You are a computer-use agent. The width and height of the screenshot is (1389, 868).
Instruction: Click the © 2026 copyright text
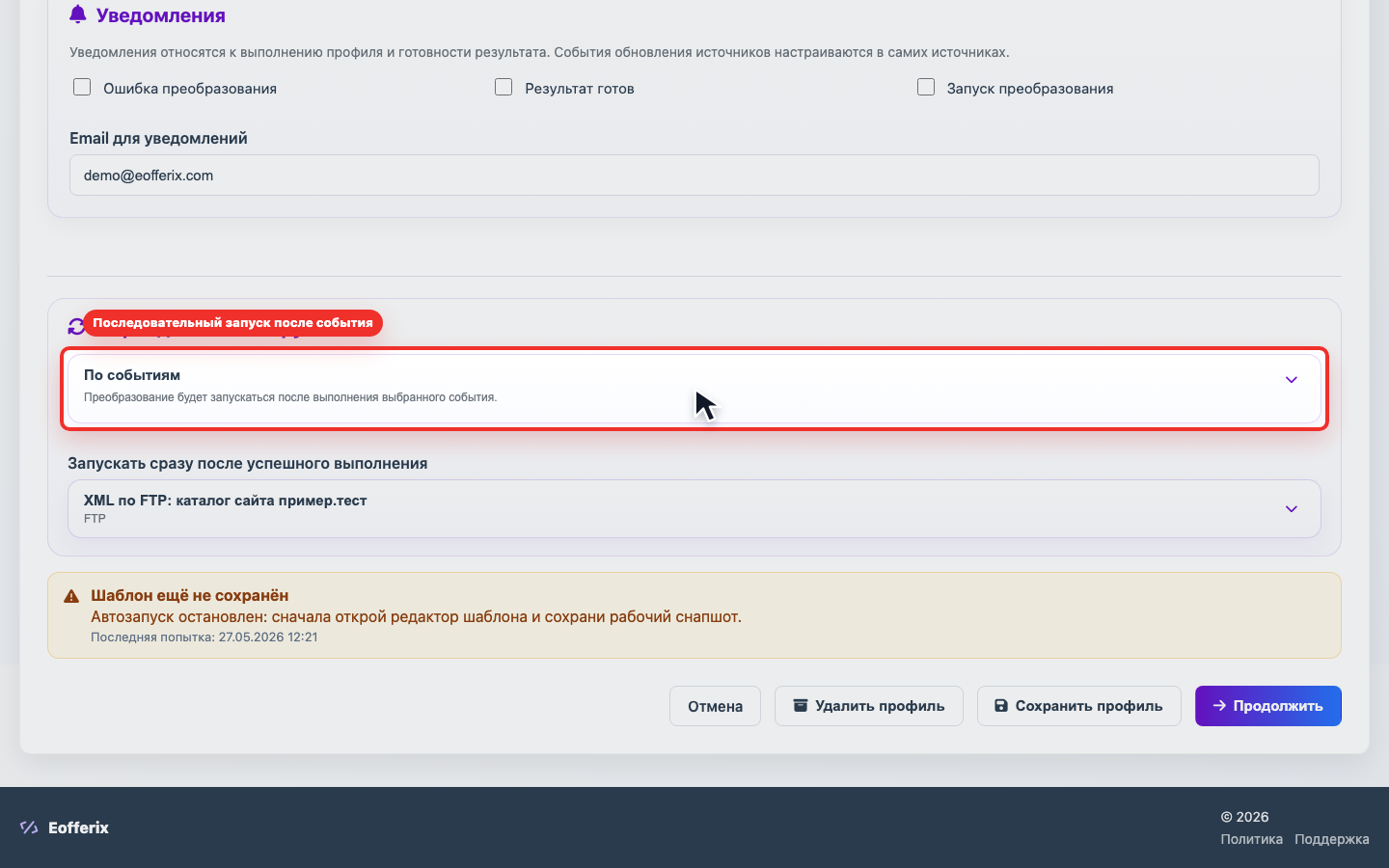[1244, 817]
